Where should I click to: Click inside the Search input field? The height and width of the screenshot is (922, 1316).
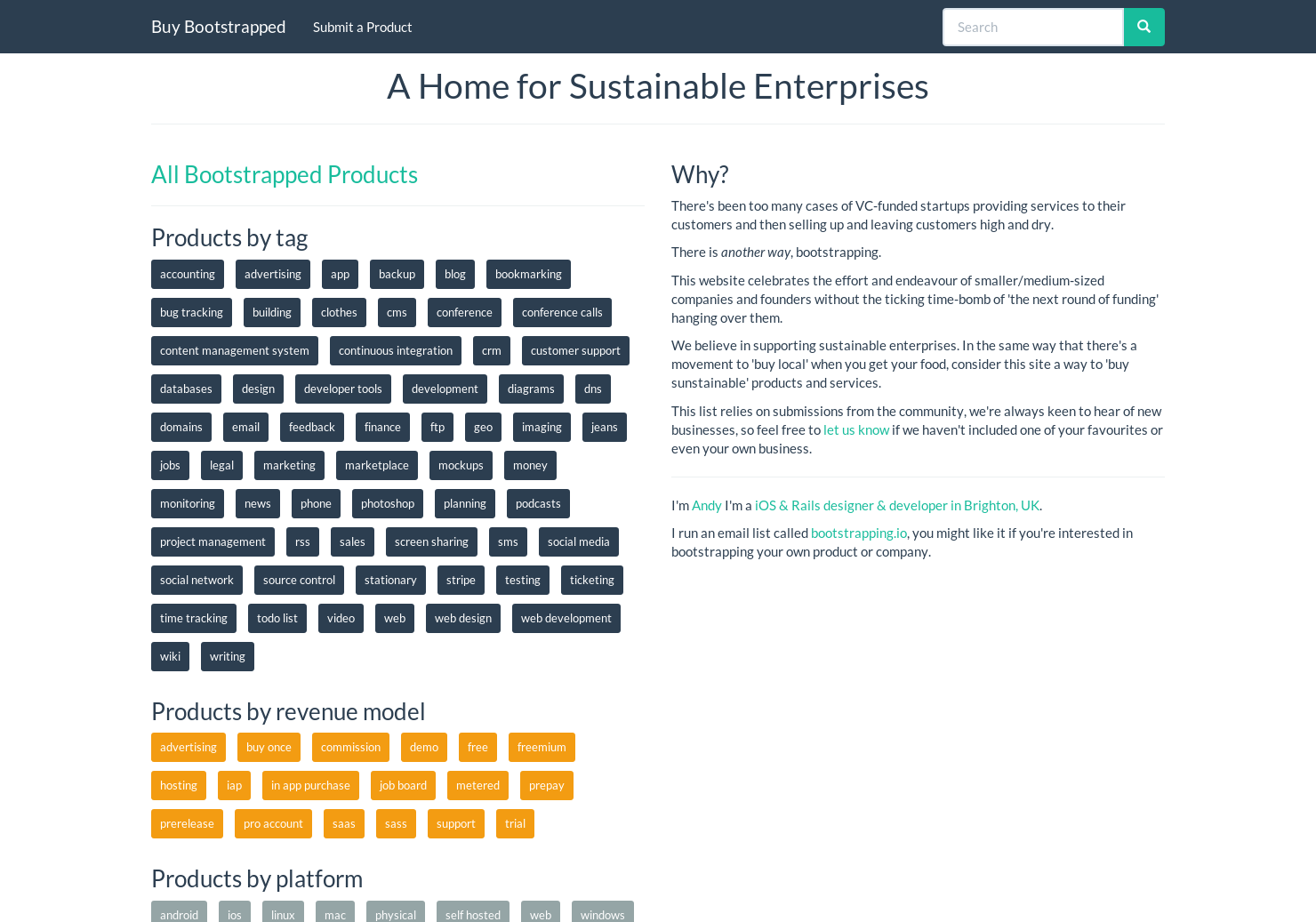tap(1031, 27)
